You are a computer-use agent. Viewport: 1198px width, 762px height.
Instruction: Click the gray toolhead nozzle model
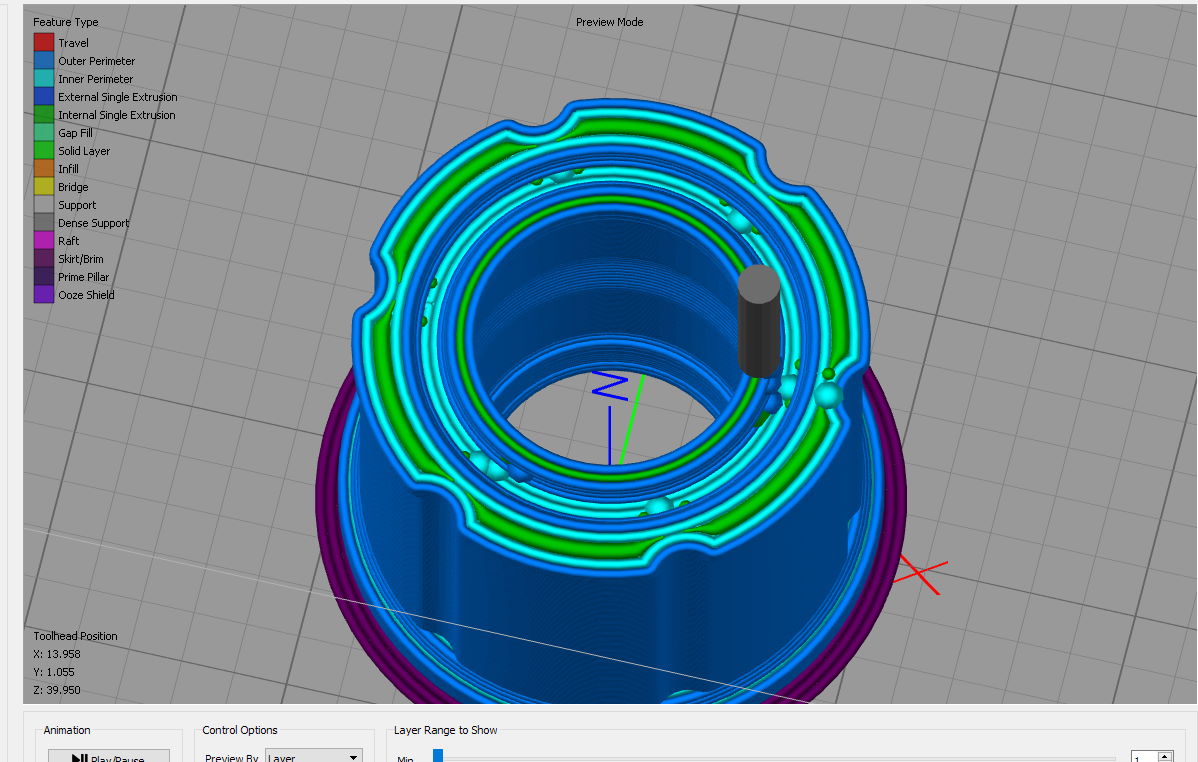[759, 321]
